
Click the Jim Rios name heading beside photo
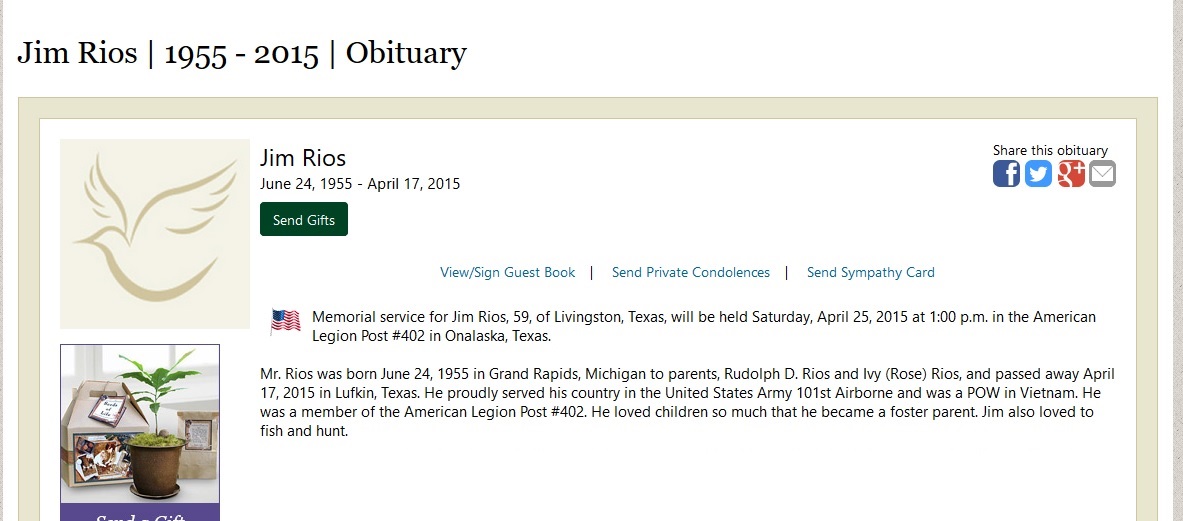(303, 158)
